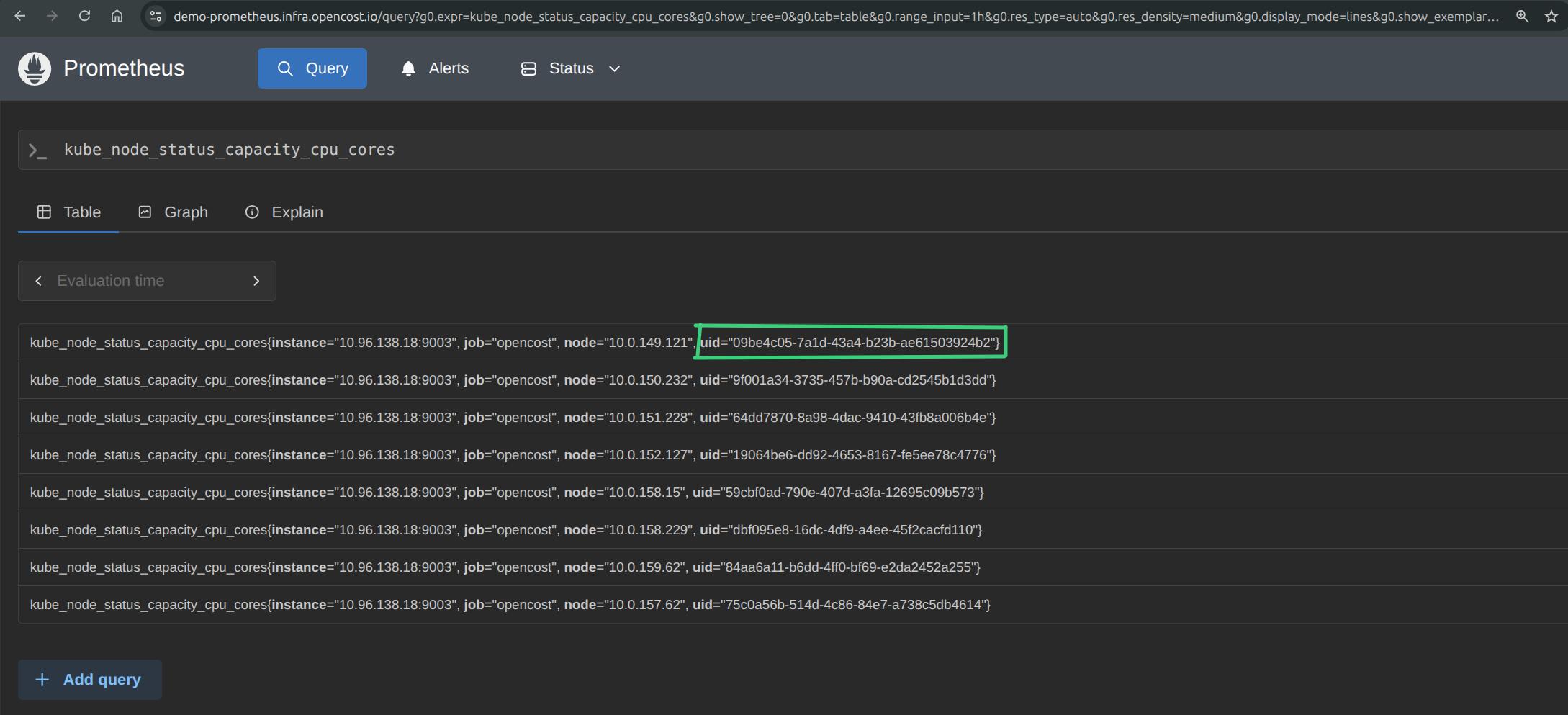Step back using the Evaluation time left chevron
Image resolution: width=1568 pixels, height=715 pixels.
click(39, 281)
